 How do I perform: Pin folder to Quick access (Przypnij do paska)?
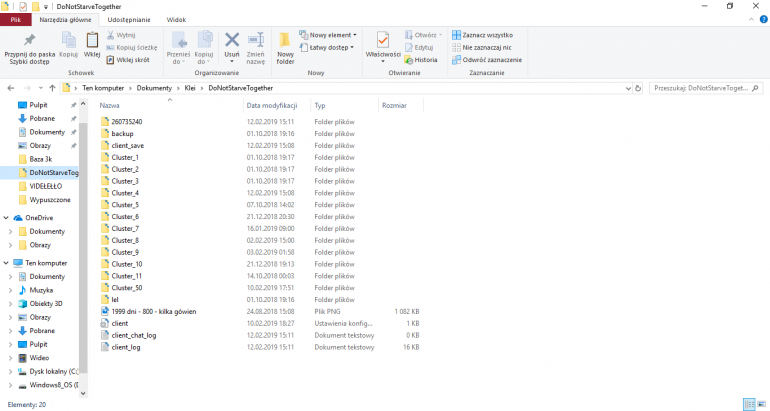click(x=29, y=48)
